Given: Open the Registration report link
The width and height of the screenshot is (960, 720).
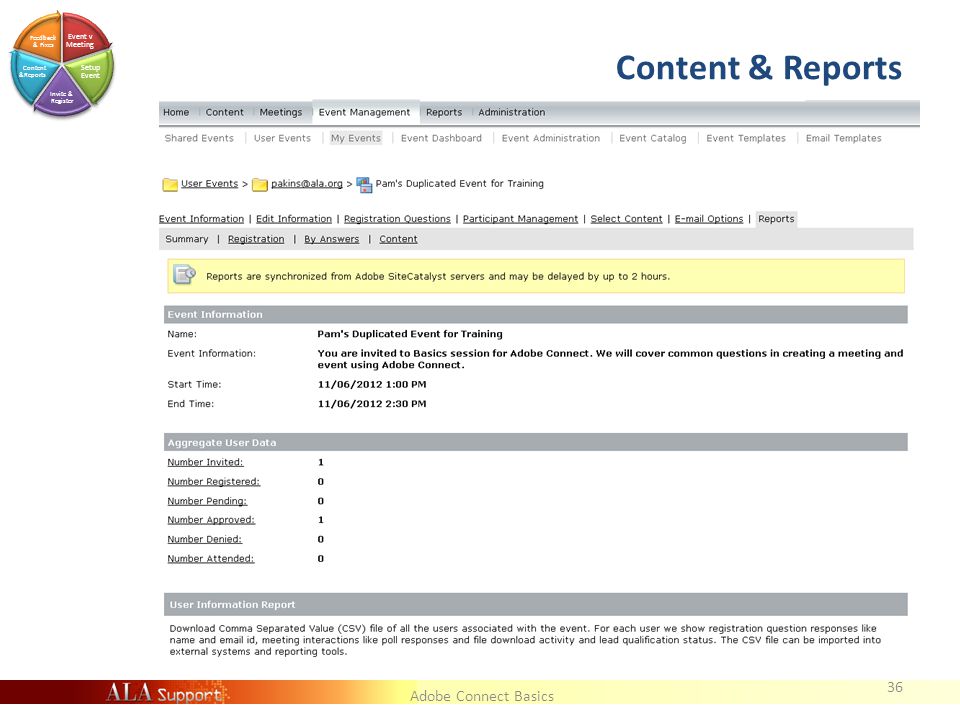Looking at the screenshot, I should pos(256,239).
